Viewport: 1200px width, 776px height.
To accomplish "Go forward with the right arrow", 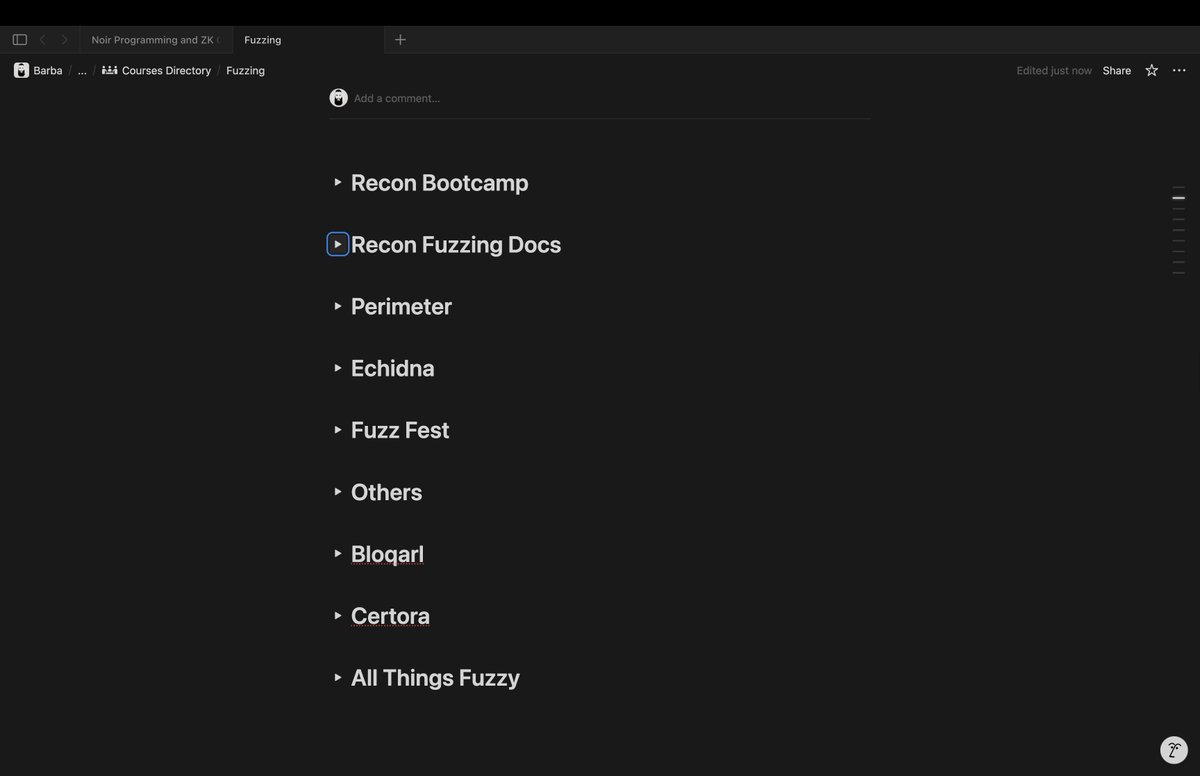I will tap(65, 40).
